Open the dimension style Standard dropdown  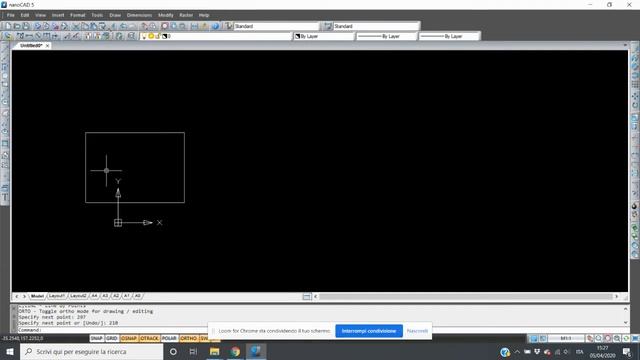(x=376, y=26)
